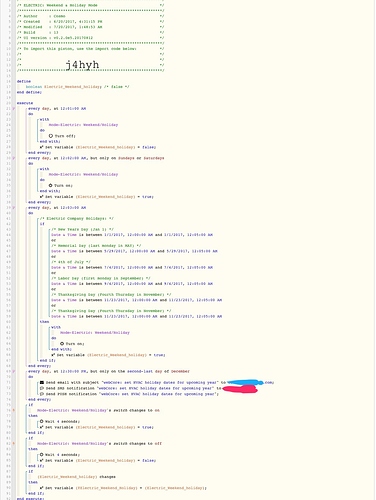
Task: Open the 12:02:00 AM Sundays or Saturdays timer
Action: point(96,158)
